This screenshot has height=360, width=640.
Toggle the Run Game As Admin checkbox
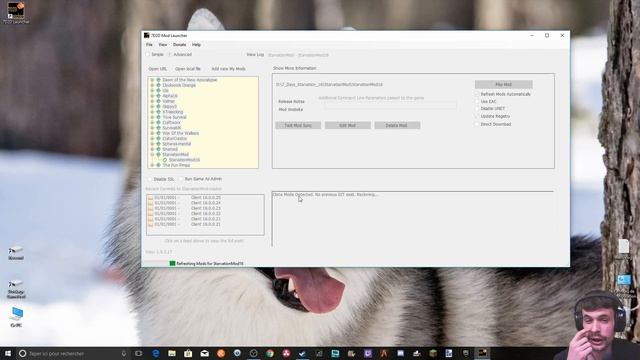(181, 179)
